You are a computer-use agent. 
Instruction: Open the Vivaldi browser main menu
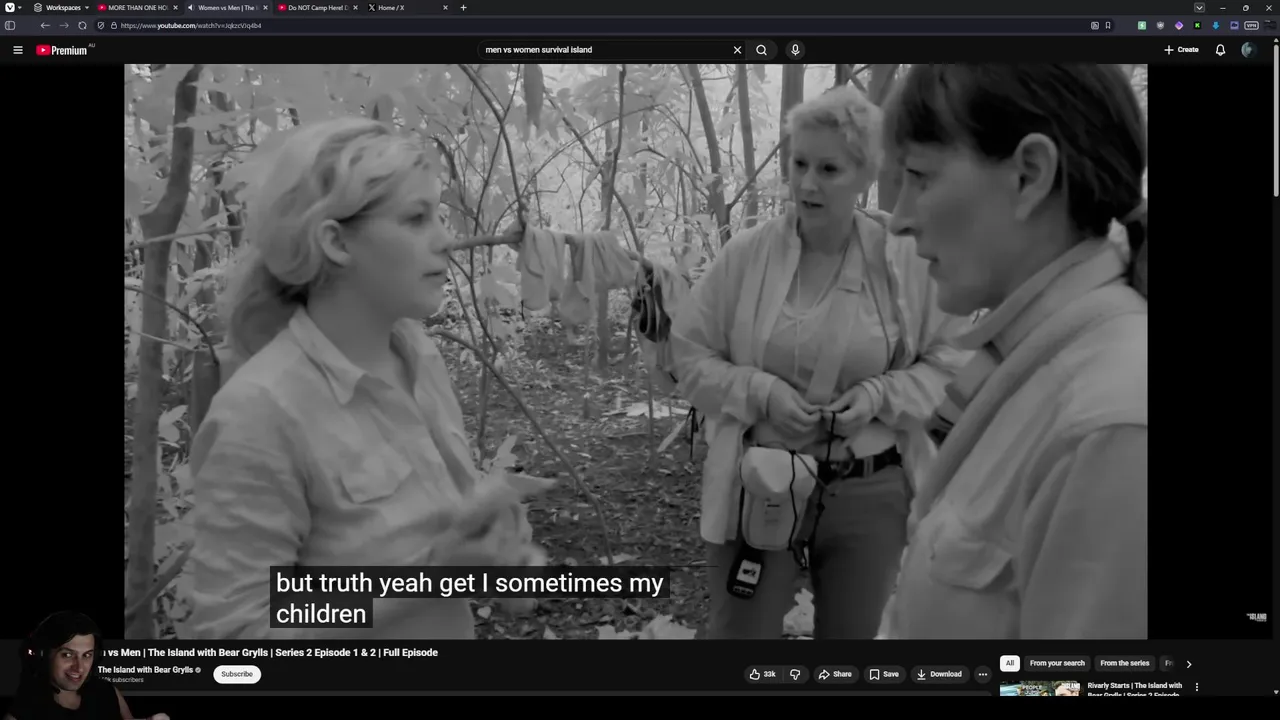(9, 7)
